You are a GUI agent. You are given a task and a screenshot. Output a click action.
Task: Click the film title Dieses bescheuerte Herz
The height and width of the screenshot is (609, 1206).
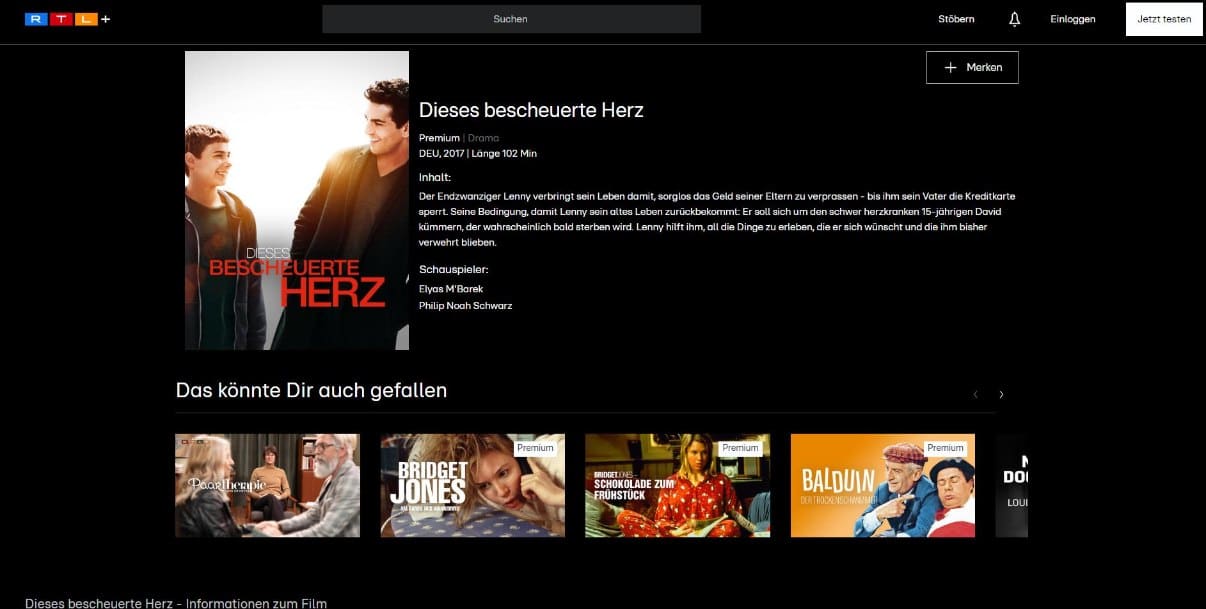point(531,110)
